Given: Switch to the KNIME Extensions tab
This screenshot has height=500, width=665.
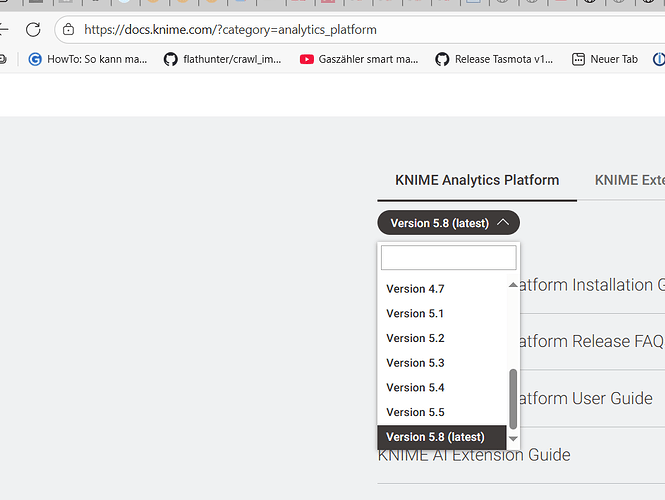Looking at the screenshot, I should point(629,180).
